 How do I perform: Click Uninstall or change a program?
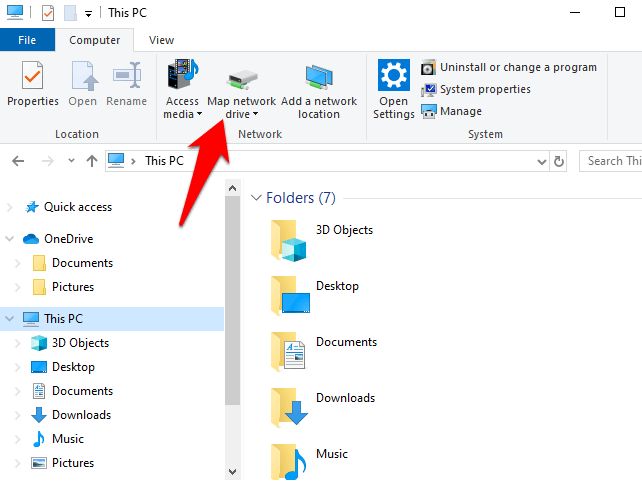click(509, 67)
